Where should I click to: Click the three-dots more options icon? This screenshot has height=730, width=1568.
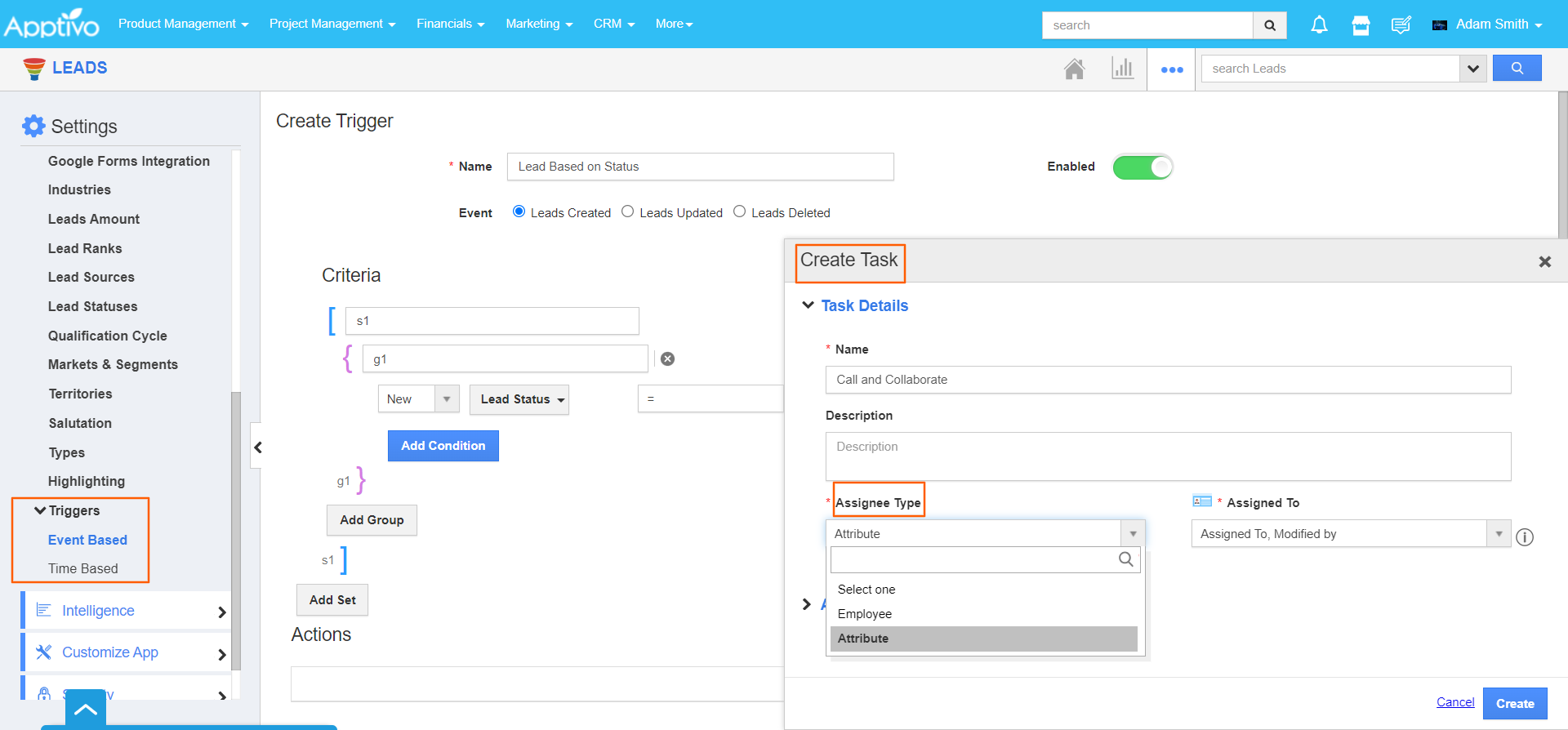(x=1172, y=70)
